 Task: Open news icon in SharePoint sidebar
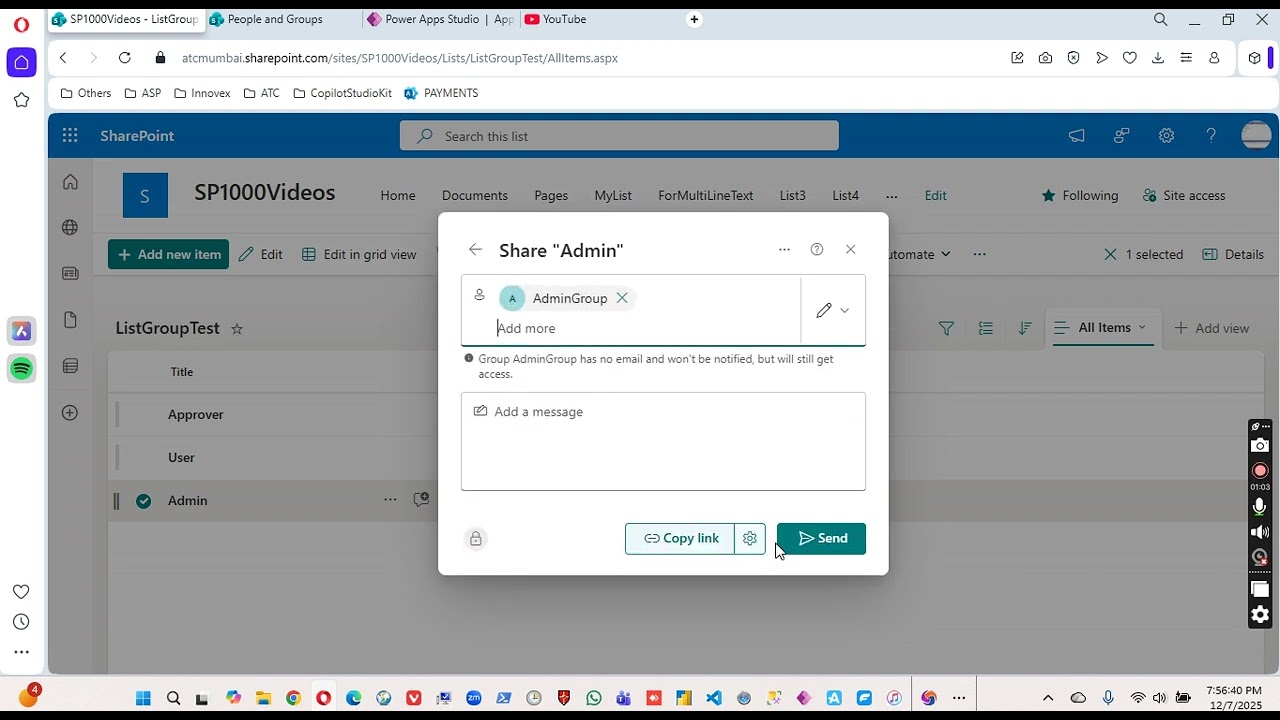point(70,273)
